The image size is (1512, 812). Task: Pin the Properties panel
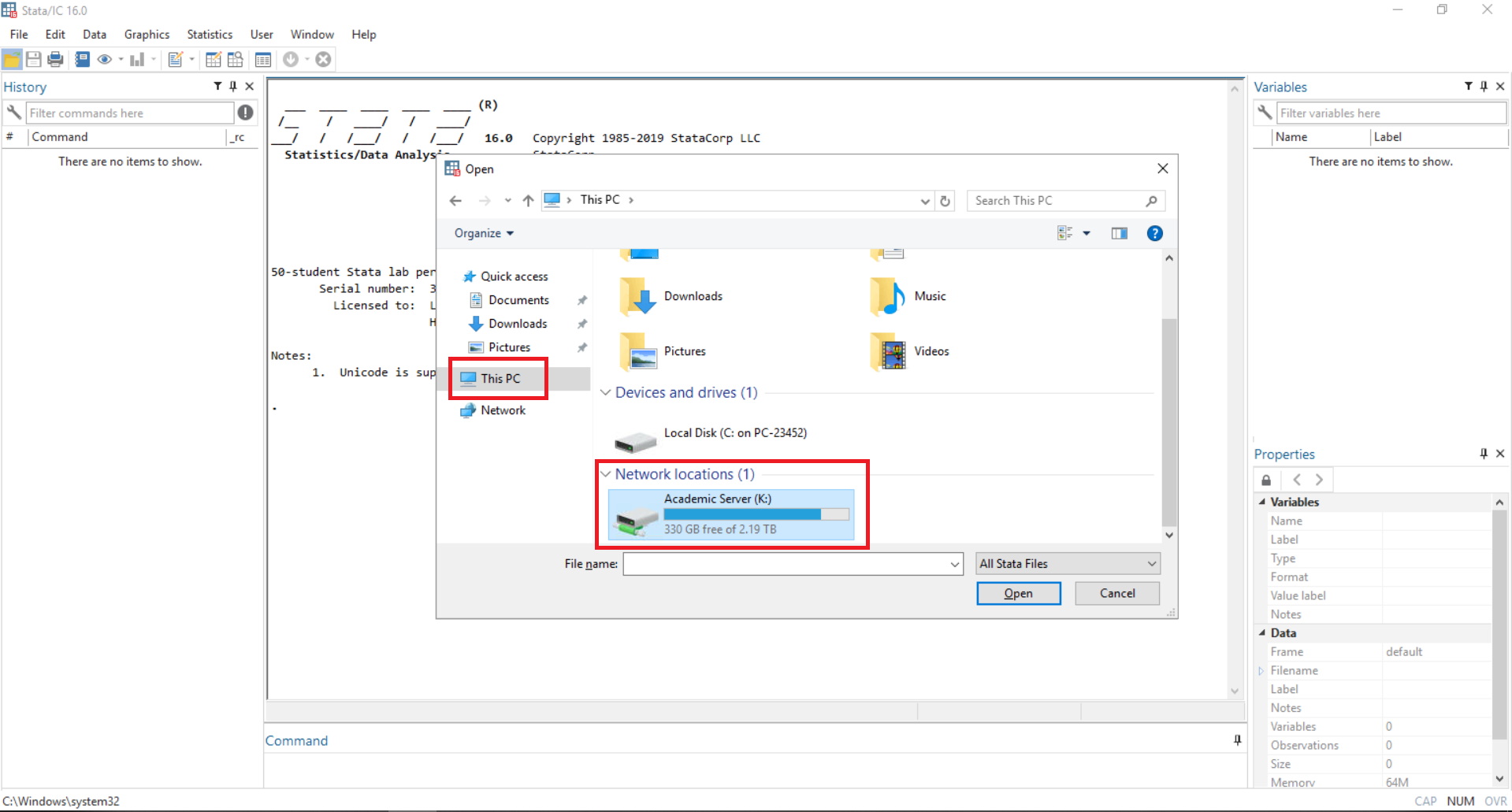click(x=1484, y=454)
